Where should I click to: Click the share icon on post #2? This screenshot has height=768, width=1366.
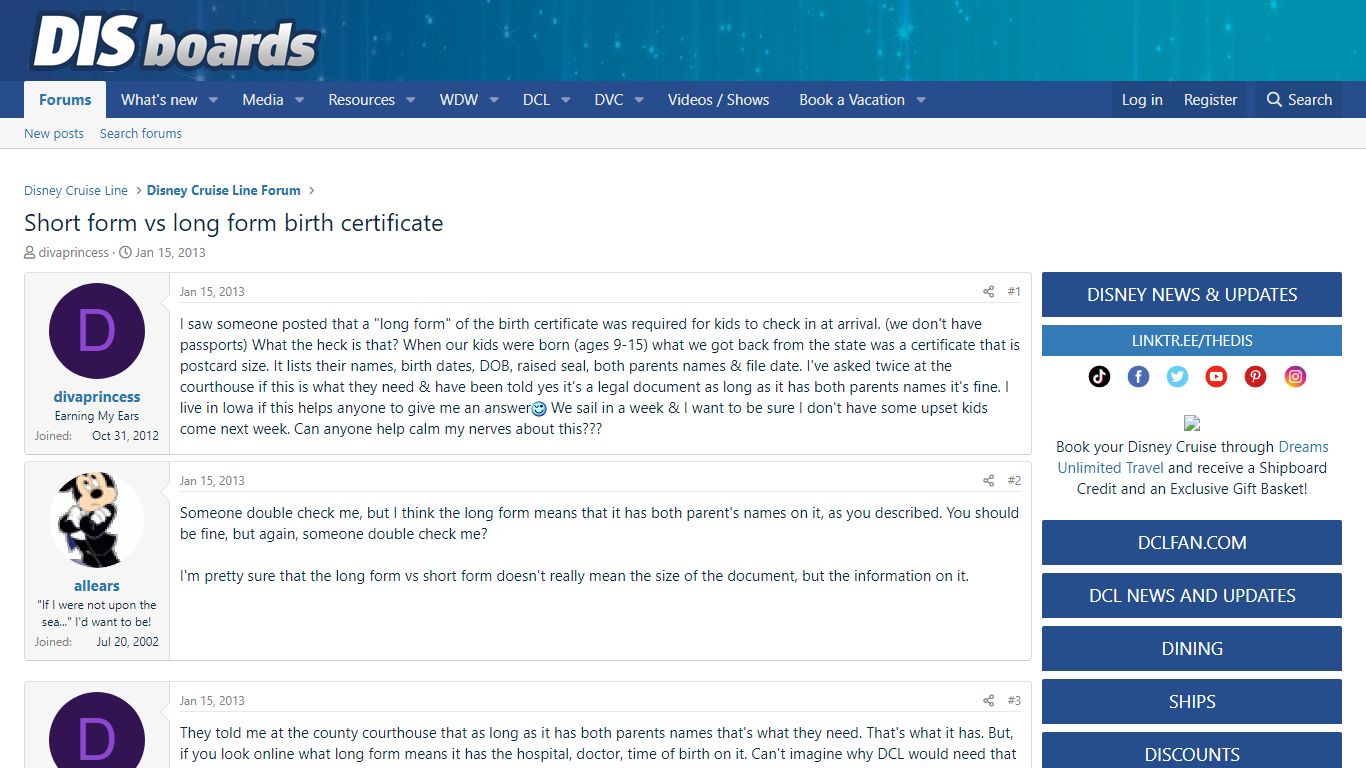988,481
